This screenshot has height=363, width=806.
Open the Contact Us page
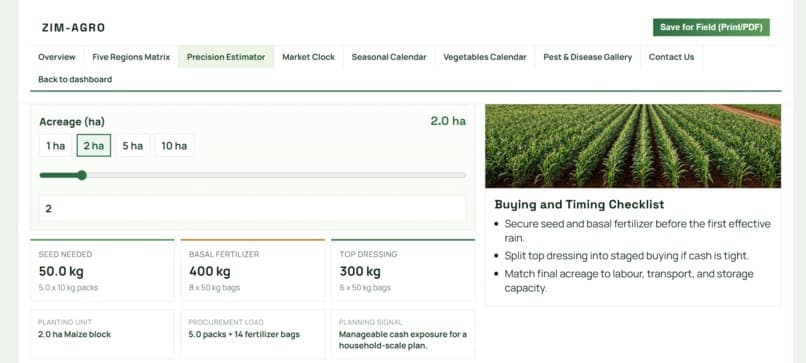coord(671,57)
